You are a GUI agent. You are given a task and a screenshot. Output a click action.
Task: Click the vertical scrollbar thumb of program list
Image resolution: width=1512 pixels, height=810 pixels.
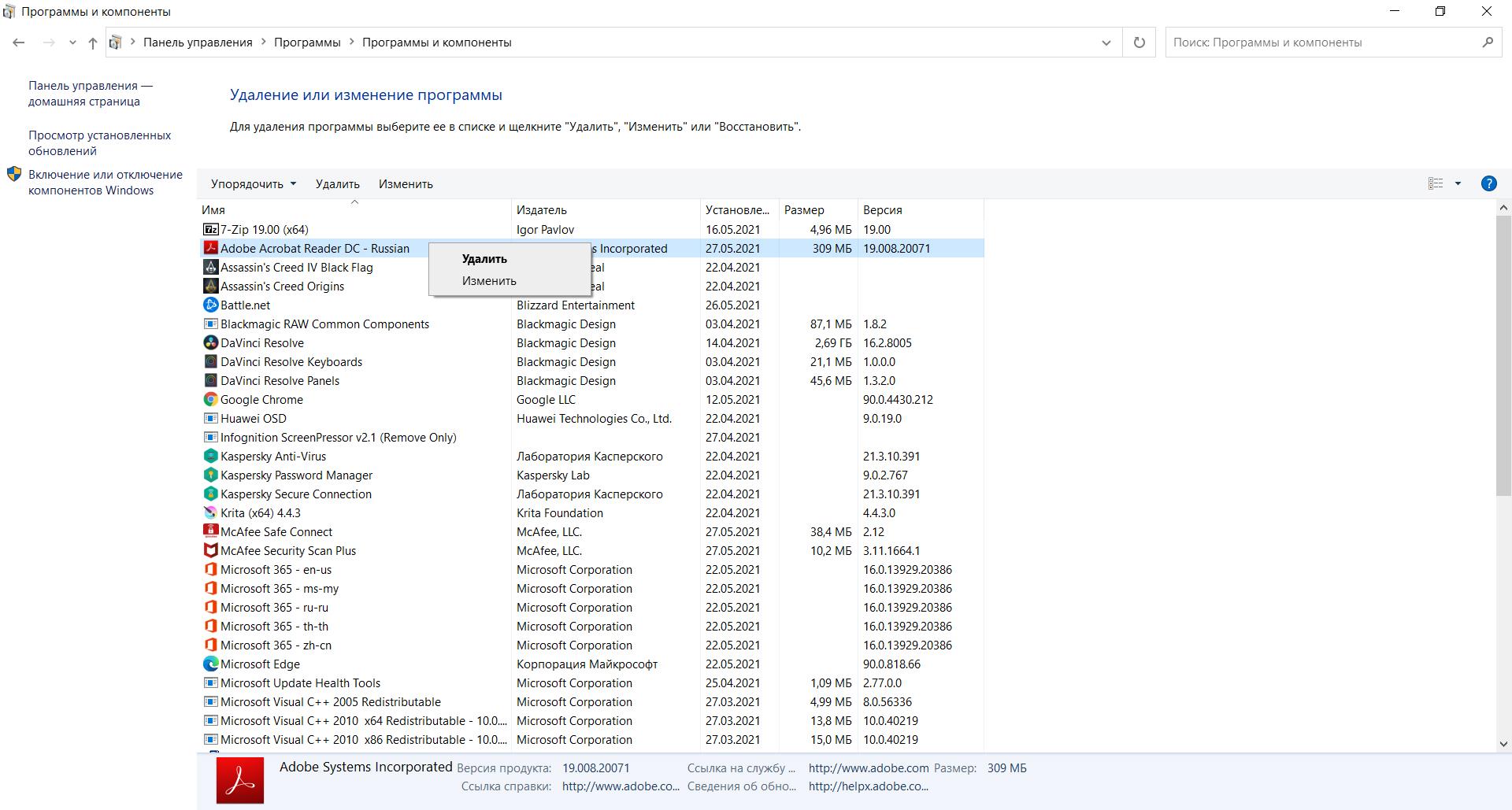coord(1503,356)
